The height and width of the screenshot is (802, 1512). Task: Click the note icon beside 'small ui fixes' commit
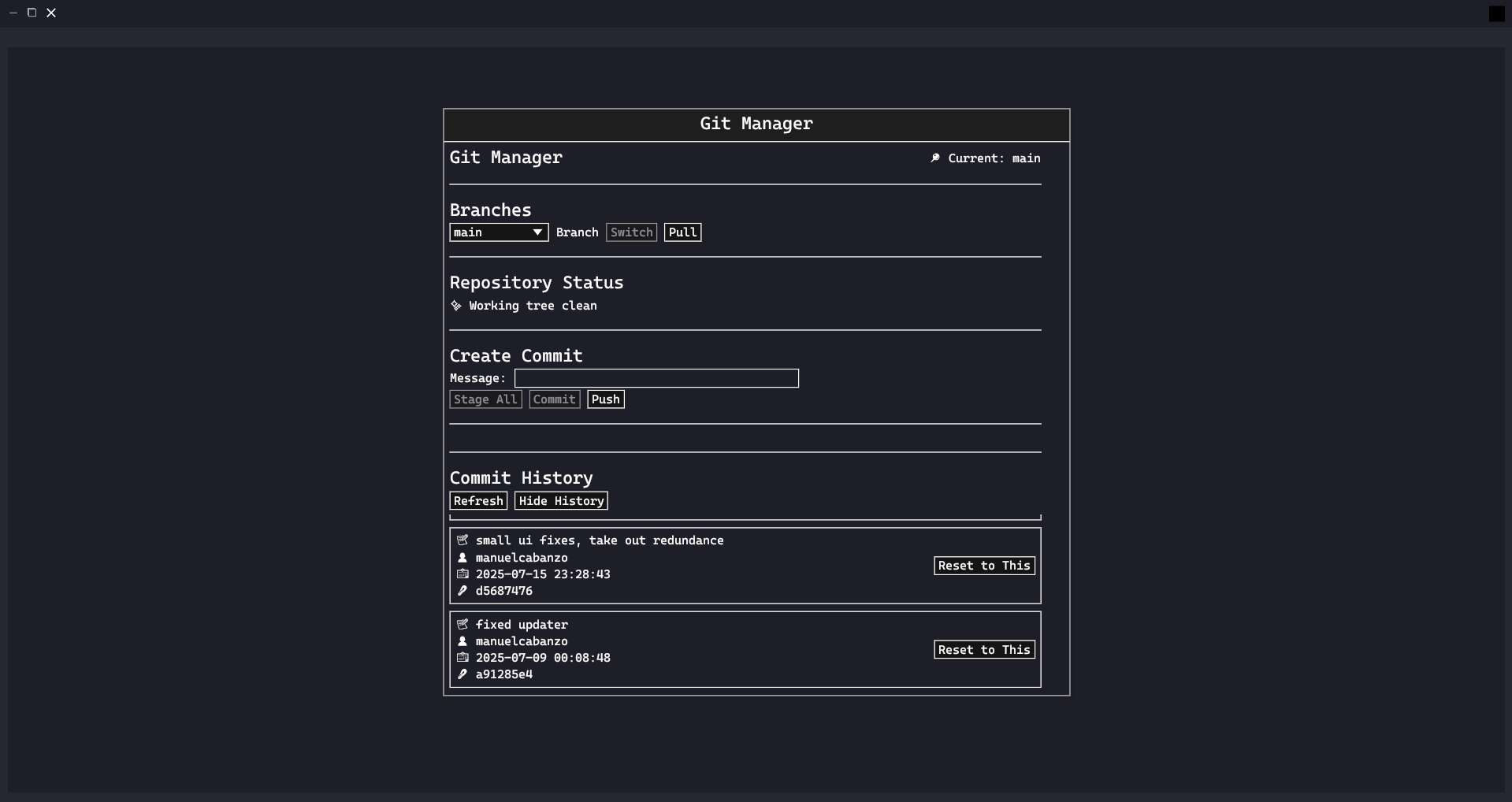click(x=463, y=540)
